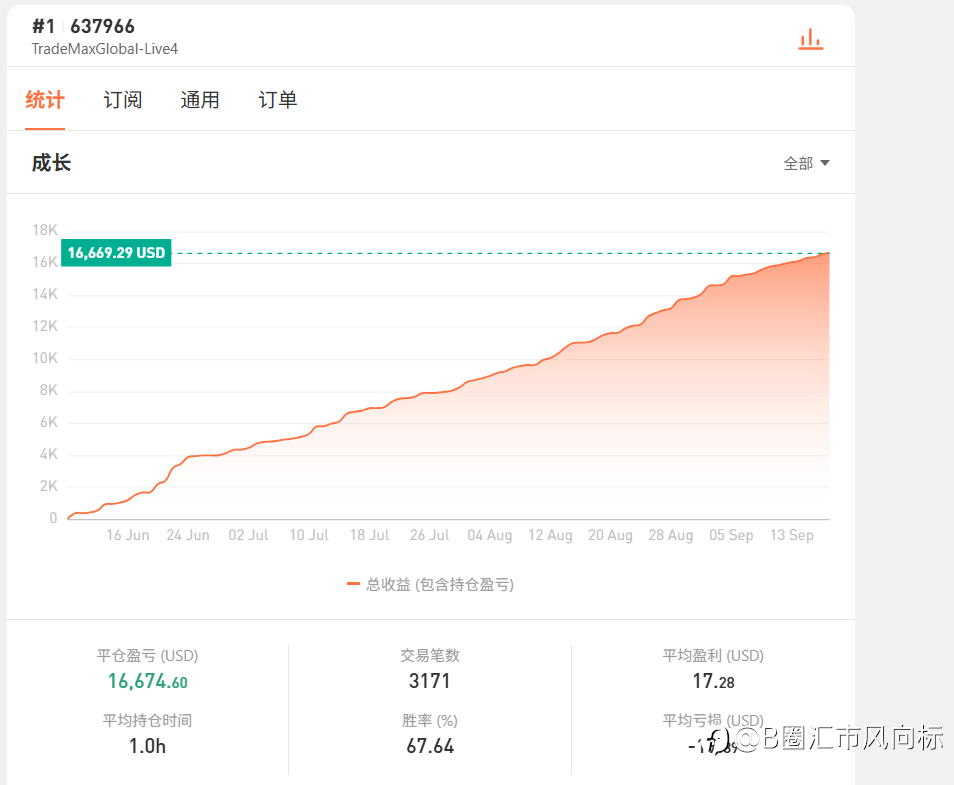Screen dimensions: 954x785
Task: Click the 平均持仓时间 value 1.0h
Action: (147, 746)
